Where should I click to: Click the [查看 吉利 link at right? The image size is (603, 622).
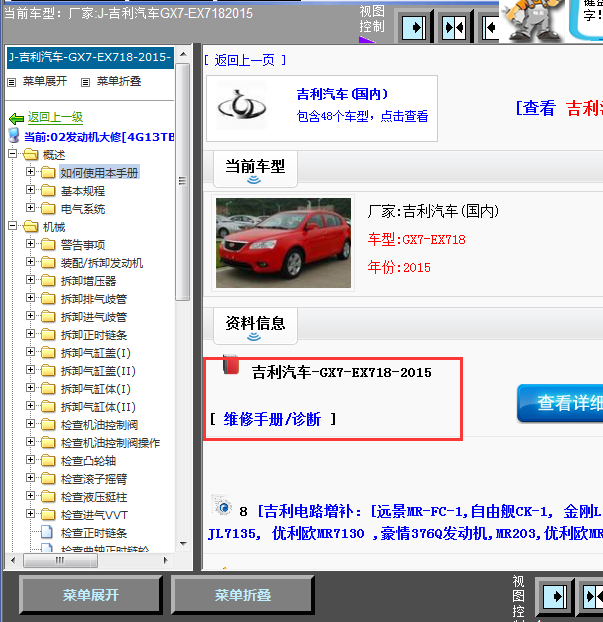(x=559, y=108)
